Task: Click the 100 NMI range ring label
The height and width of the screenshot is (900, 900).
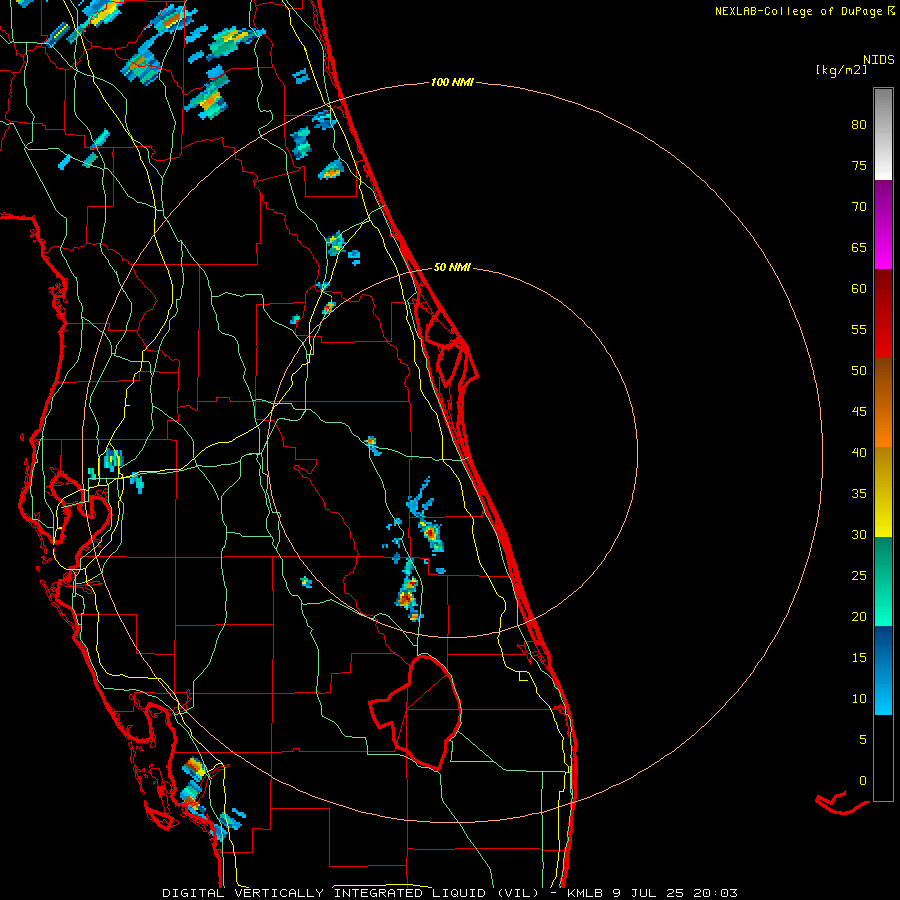Action: 452,83
